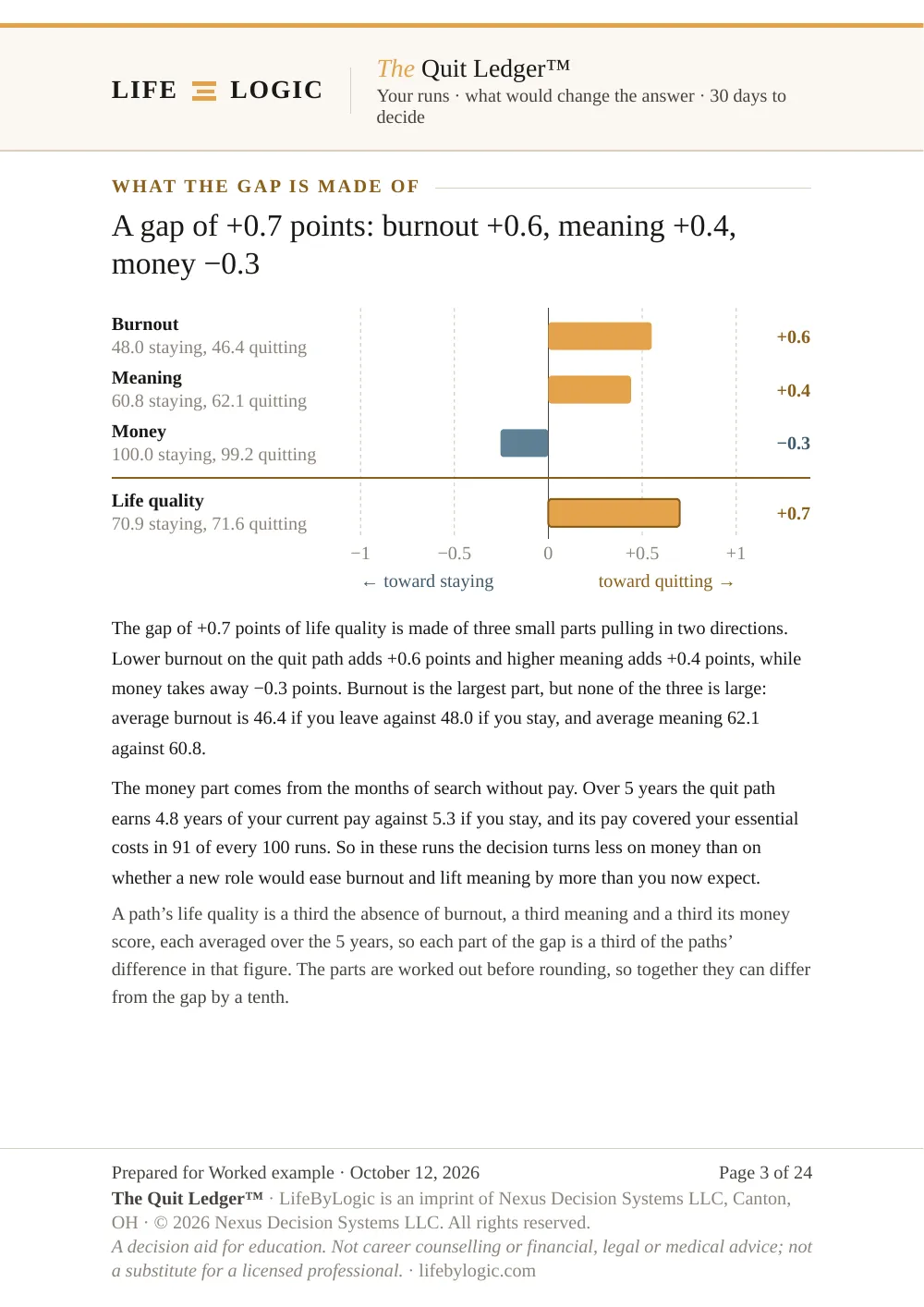Screen dimensions: 924x1307
Task: Click the toward staying arrow label
Action: [428, 581]
